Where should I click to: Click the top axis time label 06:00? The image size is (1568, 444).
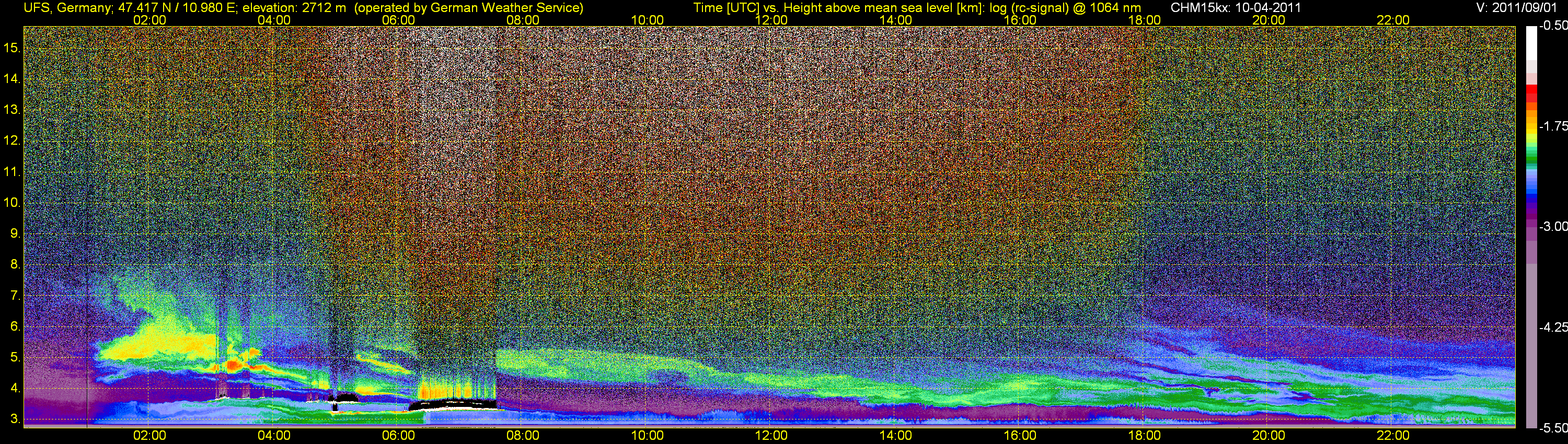[x=398, y=20]
